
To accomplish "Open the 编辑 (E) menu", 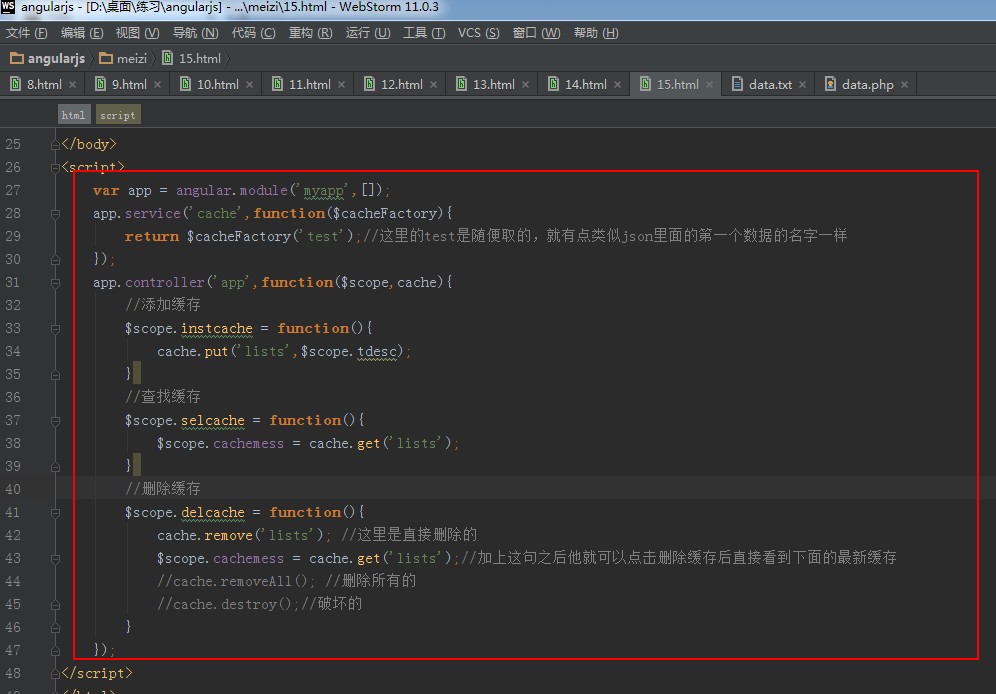I will 82,33.
